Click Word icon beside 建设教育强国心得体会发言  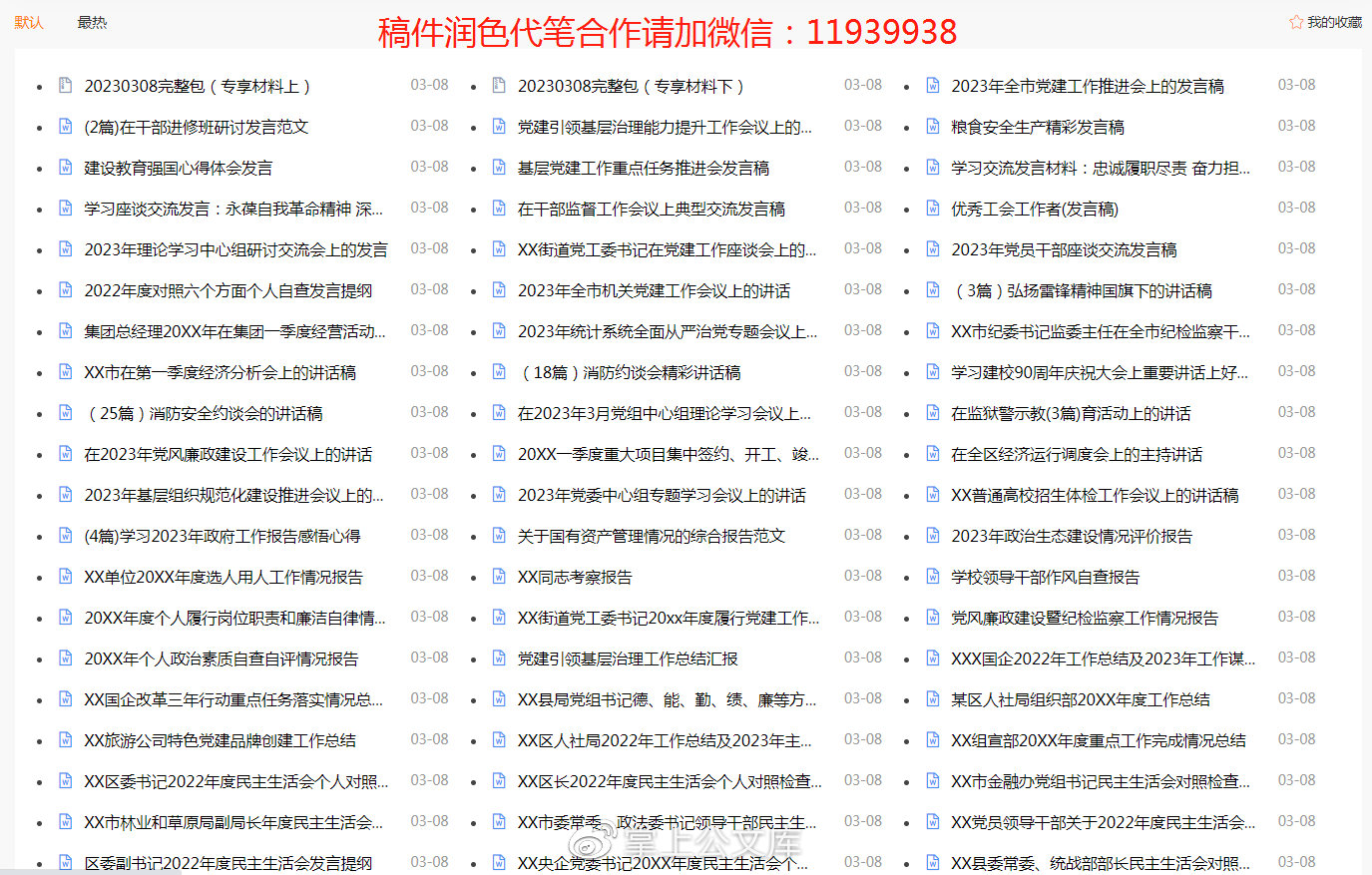click(x=65, y=168)
